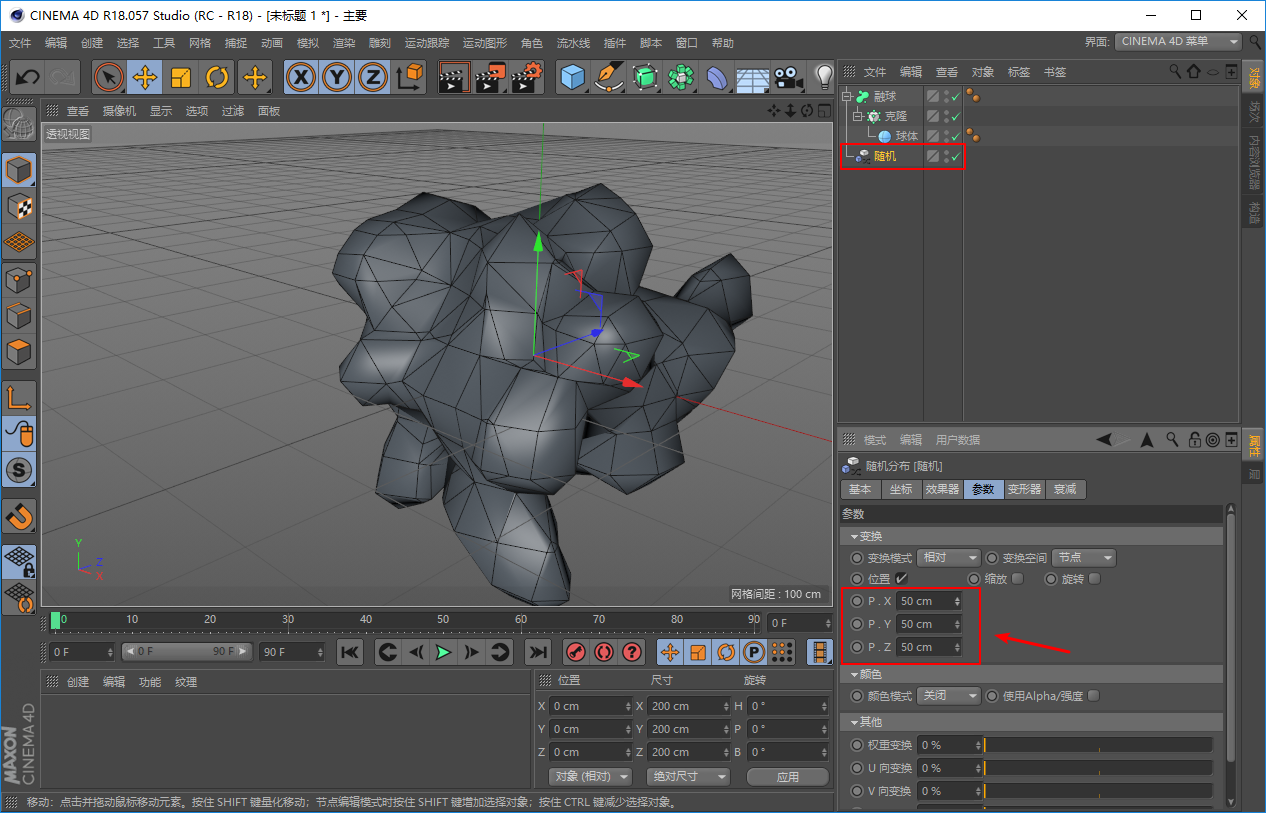The height and width of the screenshot is (813, 1266).
Task: Open the deformer Bend icon
Action: coord(717,77)
